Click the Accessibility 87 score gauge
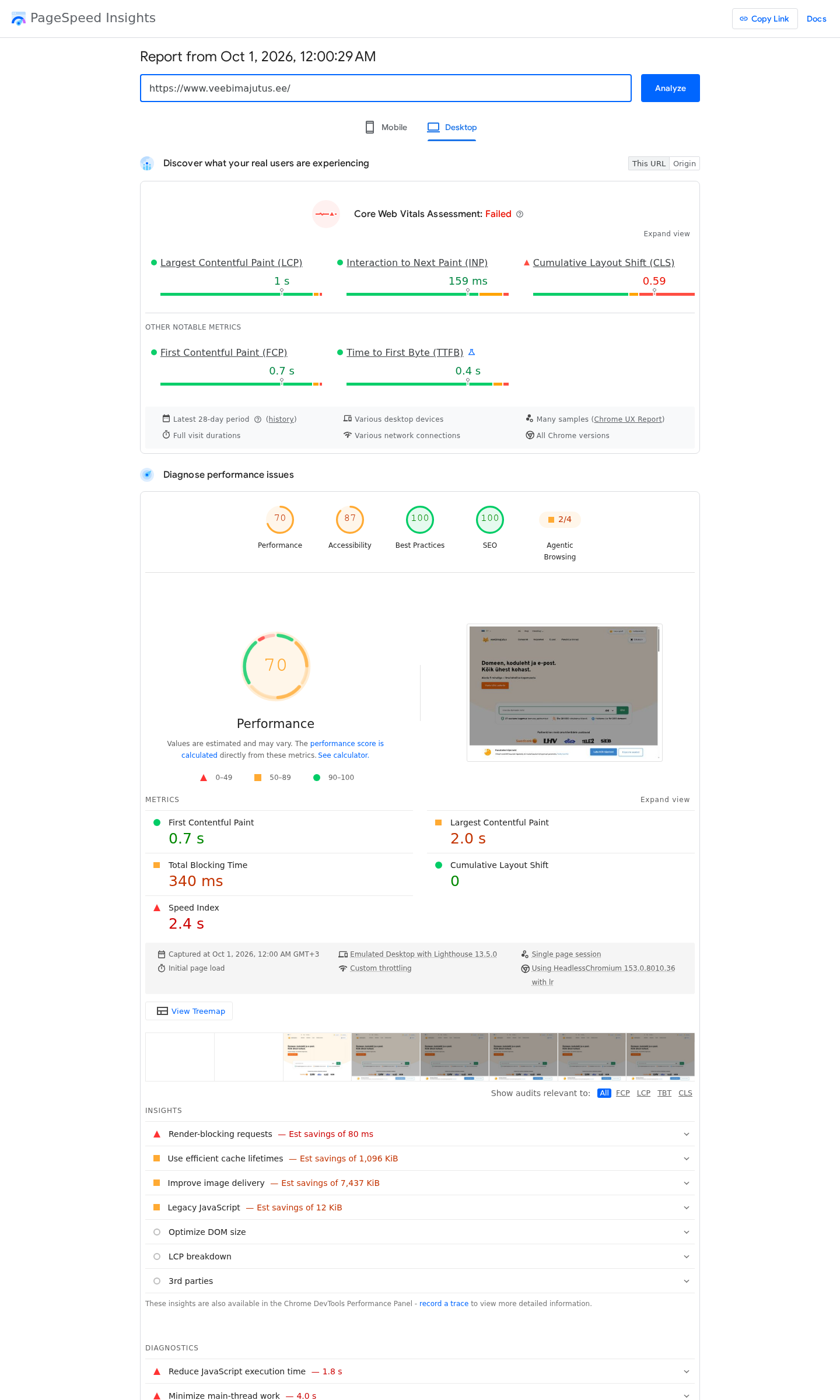The image size is (840, 1400). click(x=350, y=519)
